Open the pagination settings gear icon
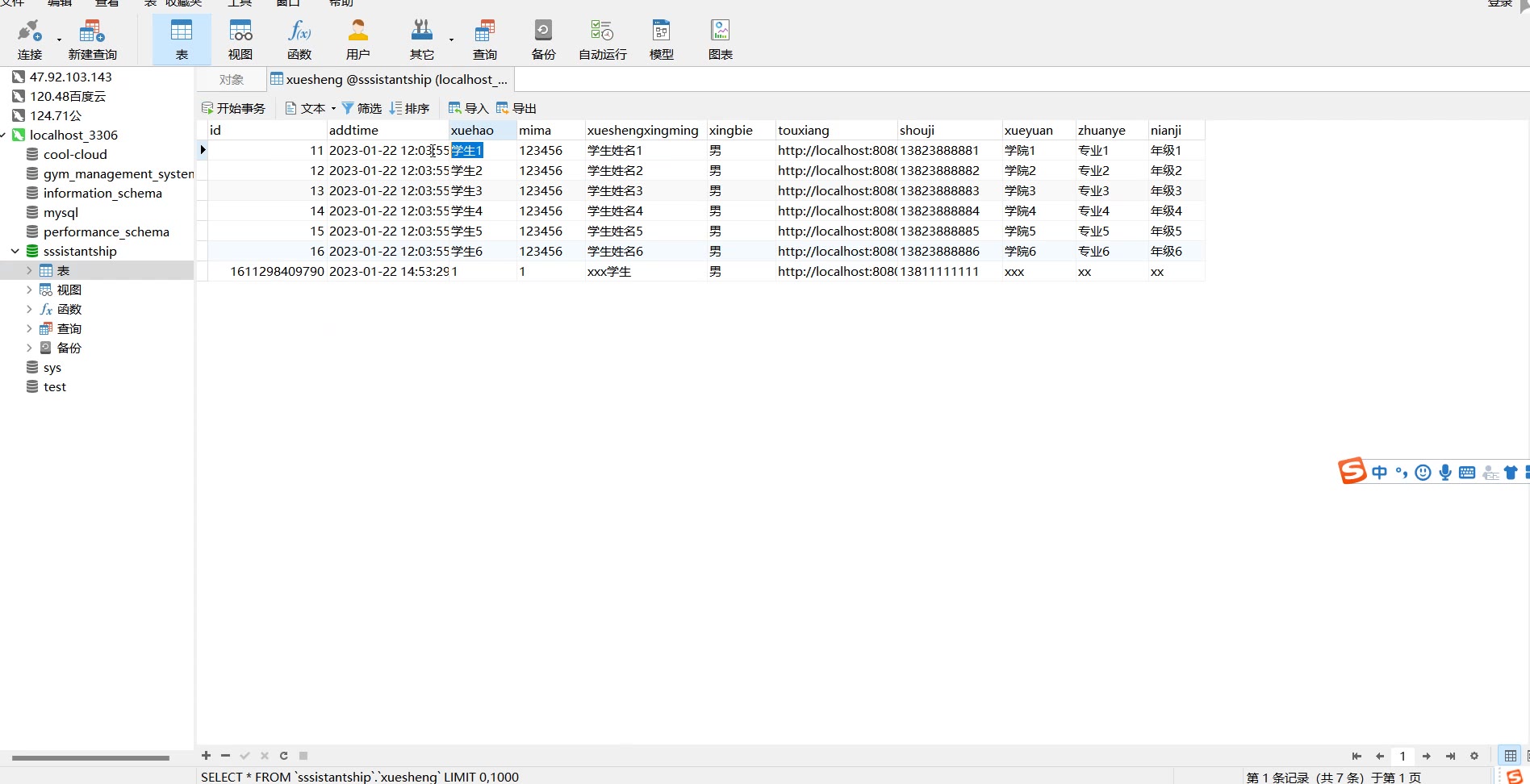Viewport: 1530px width, 784px height. (1474, 757)
